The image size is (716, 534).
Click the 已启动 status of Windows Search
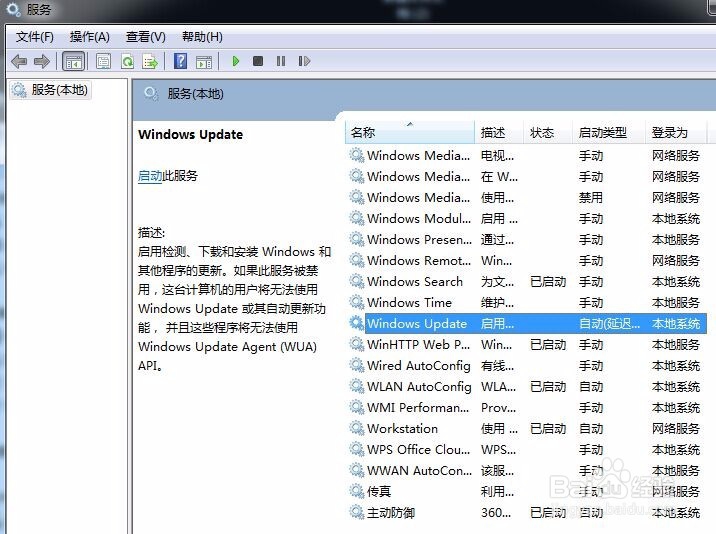[x=548, y=281]
